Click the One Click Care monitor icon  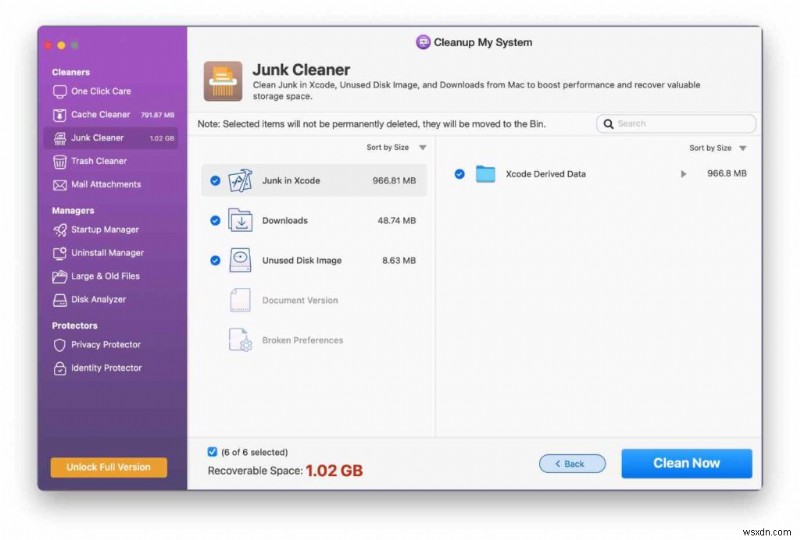pos(60,92)
